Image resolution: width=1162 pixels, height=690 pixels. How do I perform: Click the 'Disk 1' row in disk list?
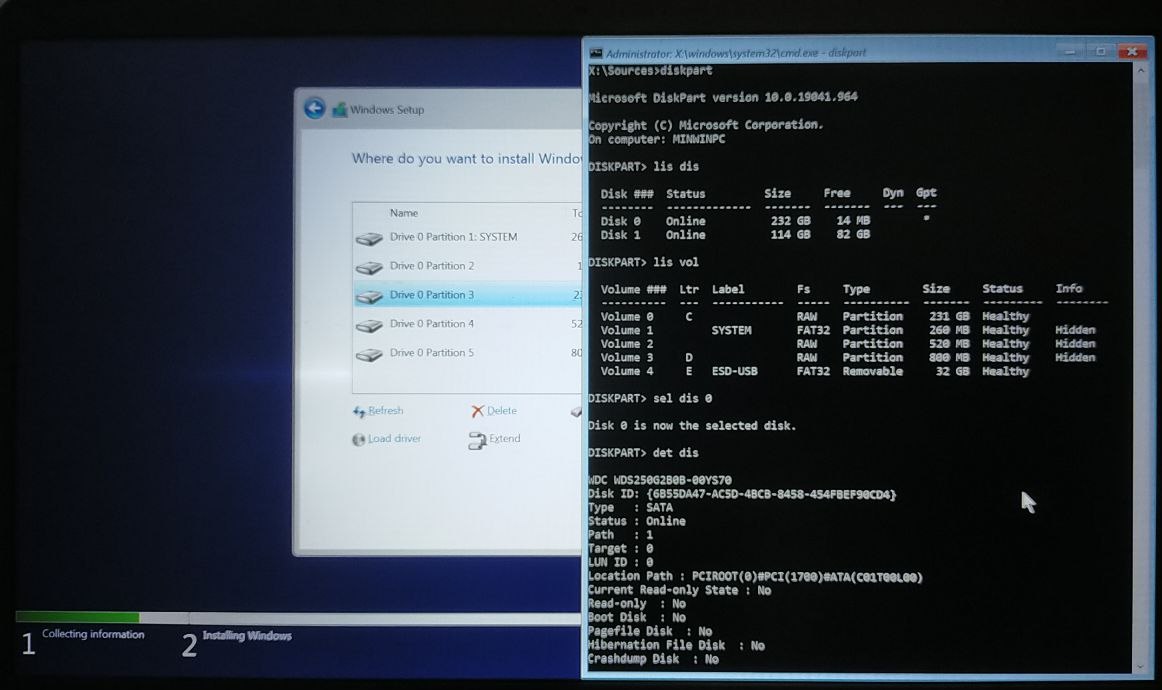735,235
